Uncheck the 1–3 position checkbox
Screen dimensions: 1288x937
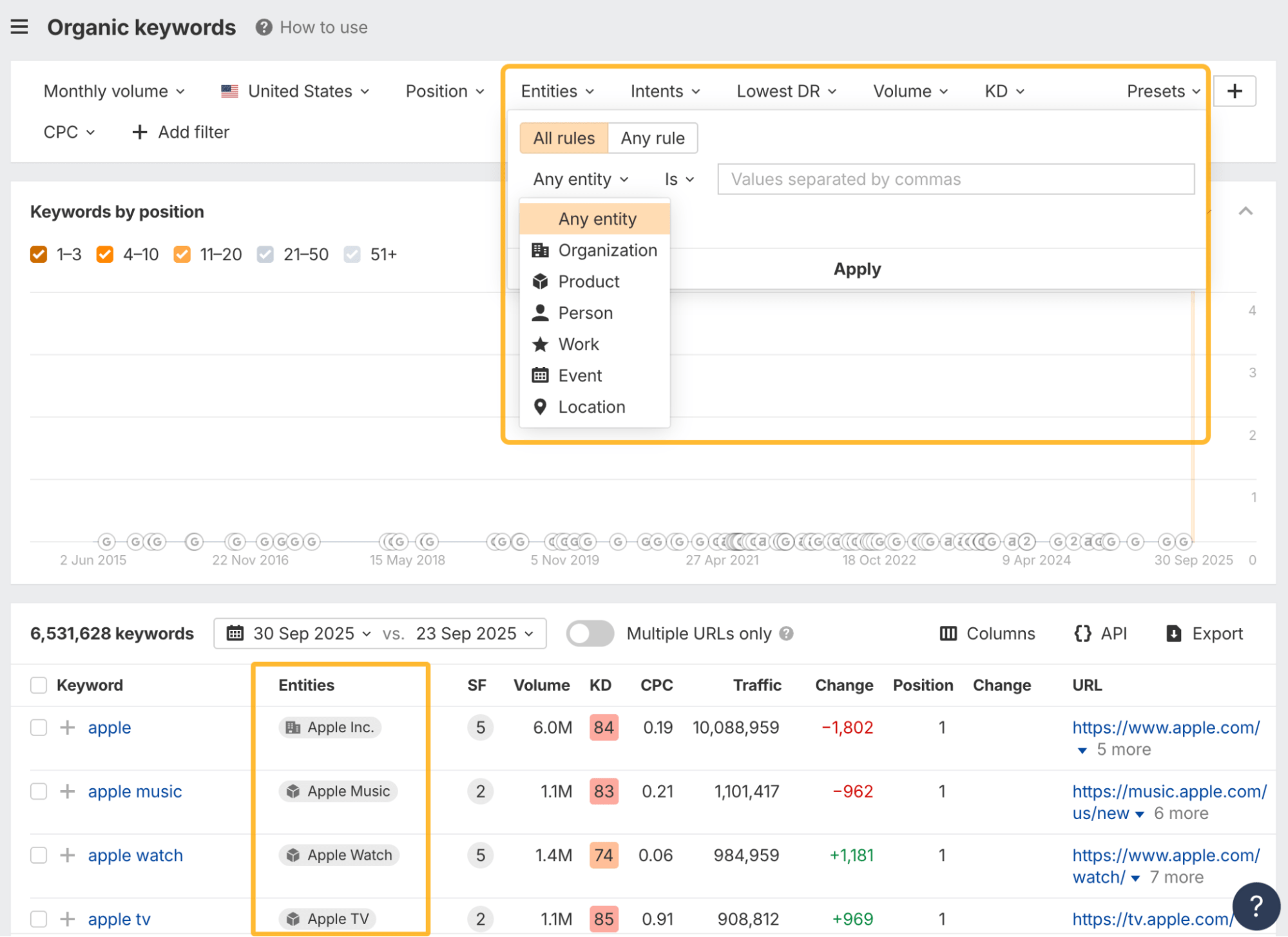click(39, 254)
